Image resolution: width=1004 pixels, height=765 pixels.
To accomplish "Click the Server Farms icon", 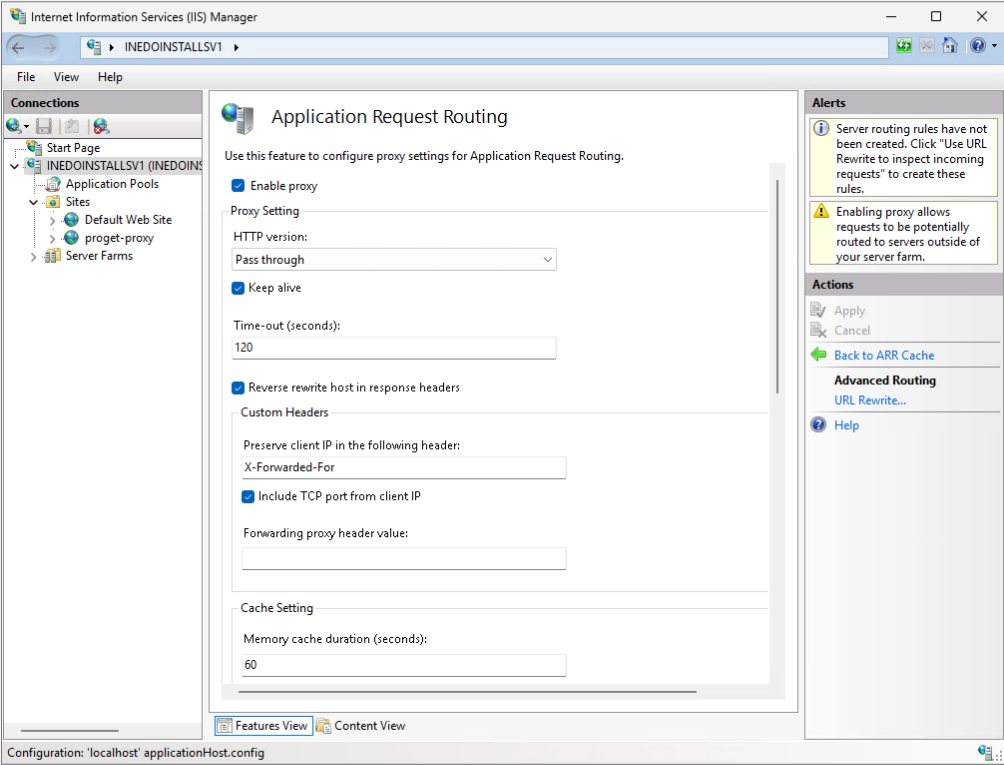I will click(x=53, y=256).
